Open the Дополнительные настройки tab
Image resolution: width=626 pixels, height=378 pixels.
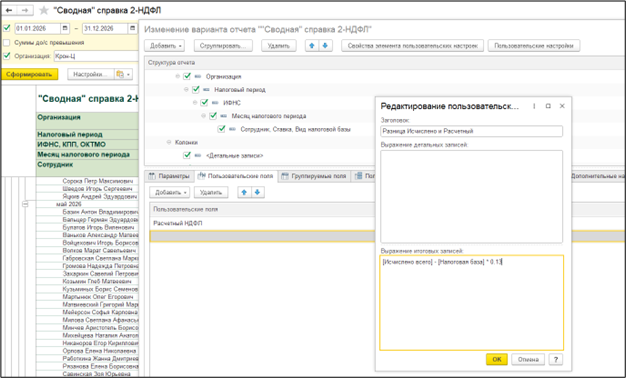pyautogui.click(x=598, y=176)
